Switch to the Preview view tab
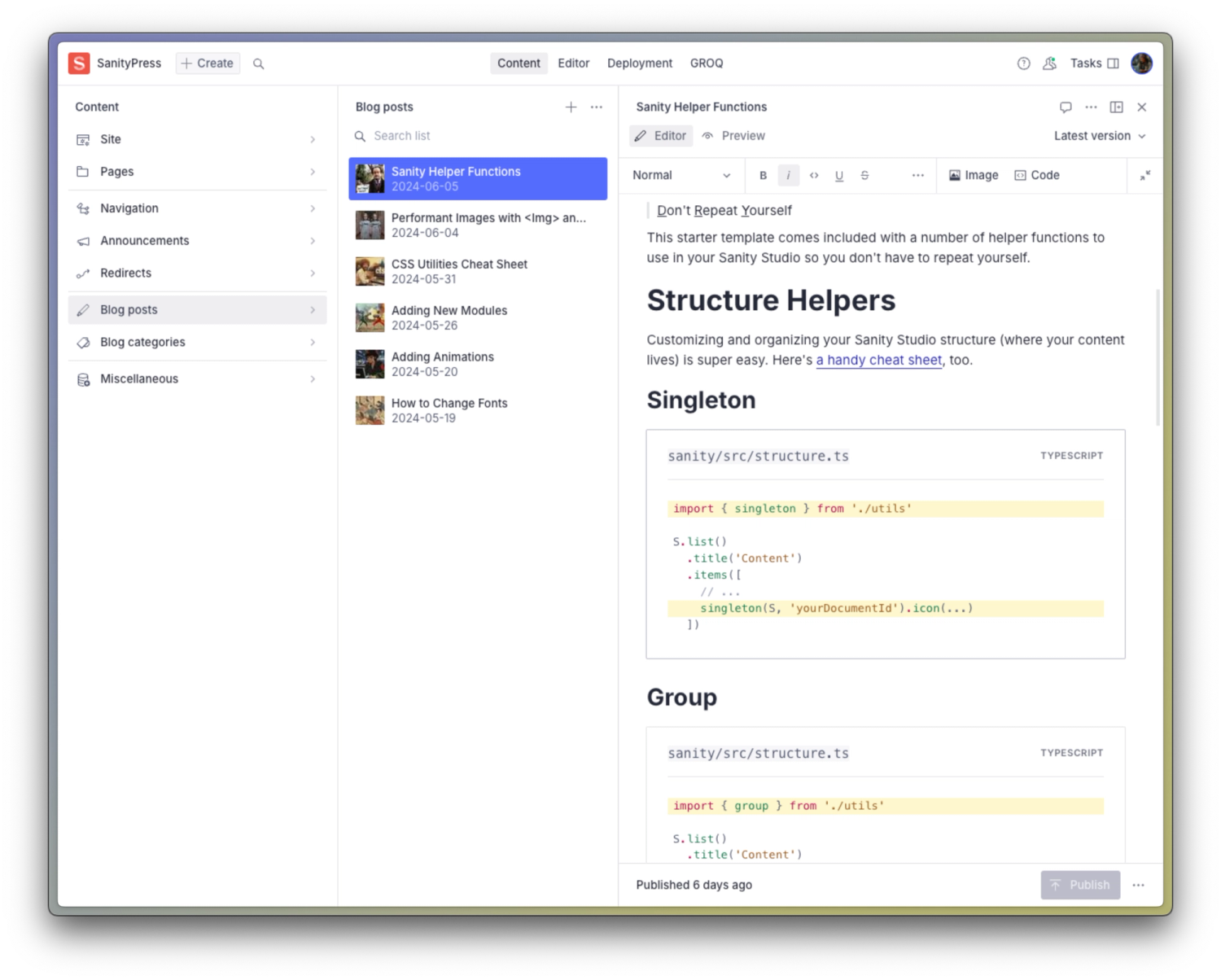The image size is (1221, 980). click(x=733, y=136)
